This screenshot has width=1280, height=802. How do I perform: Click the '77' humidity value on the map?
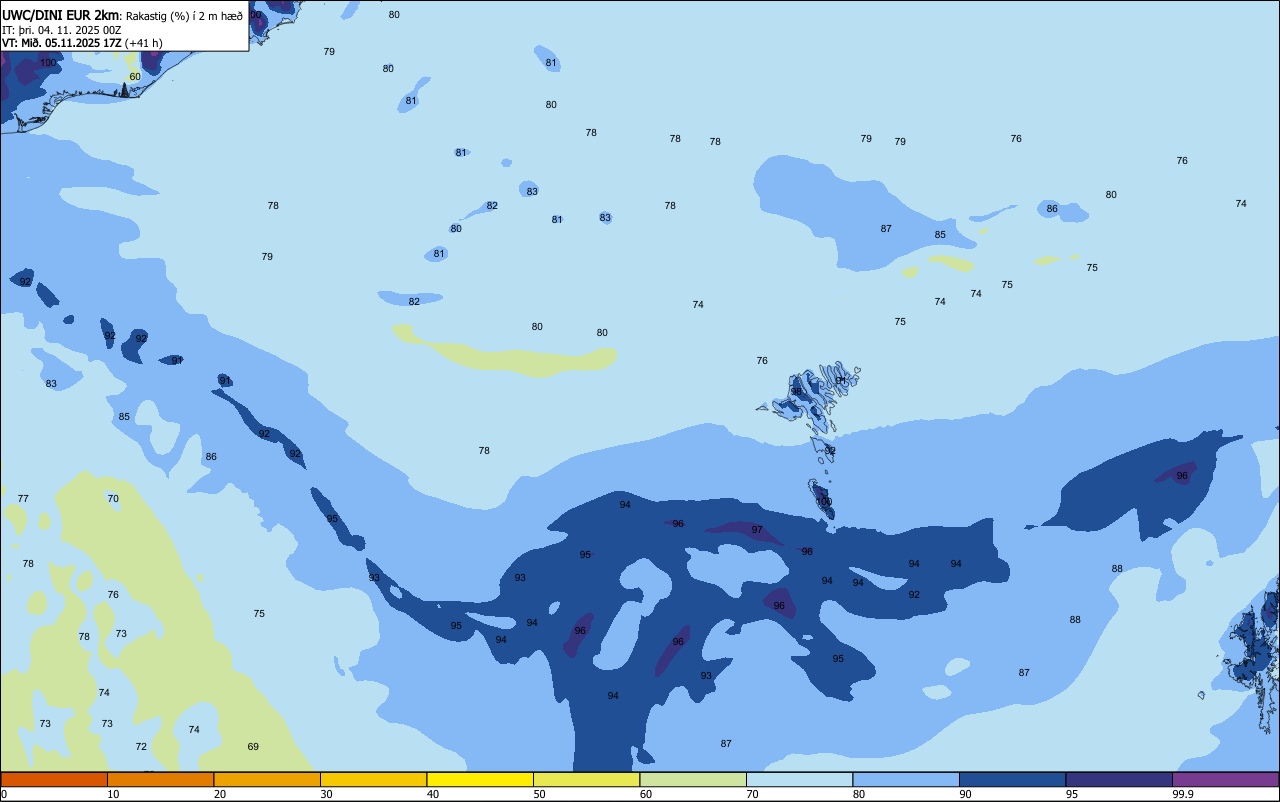[x=23, y=499]
